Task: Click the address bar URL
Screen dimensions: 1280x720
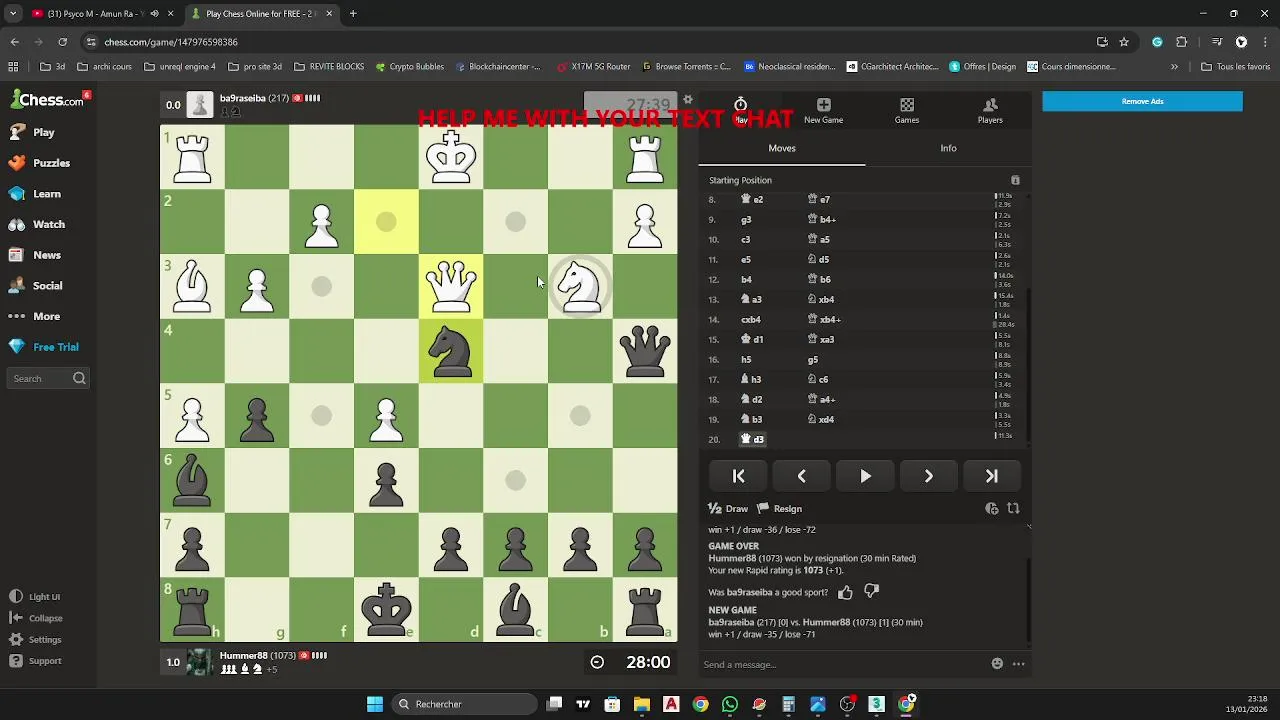Action: [x=171, y=42]
